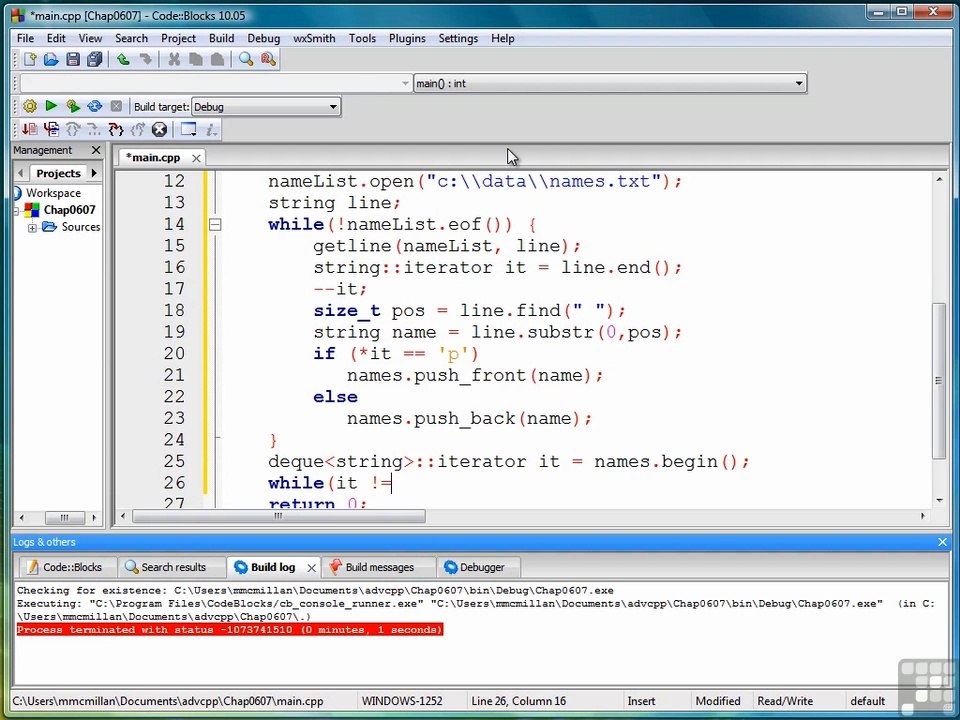
Task: Open Replace with red magnifier icon
Action: 268,59
